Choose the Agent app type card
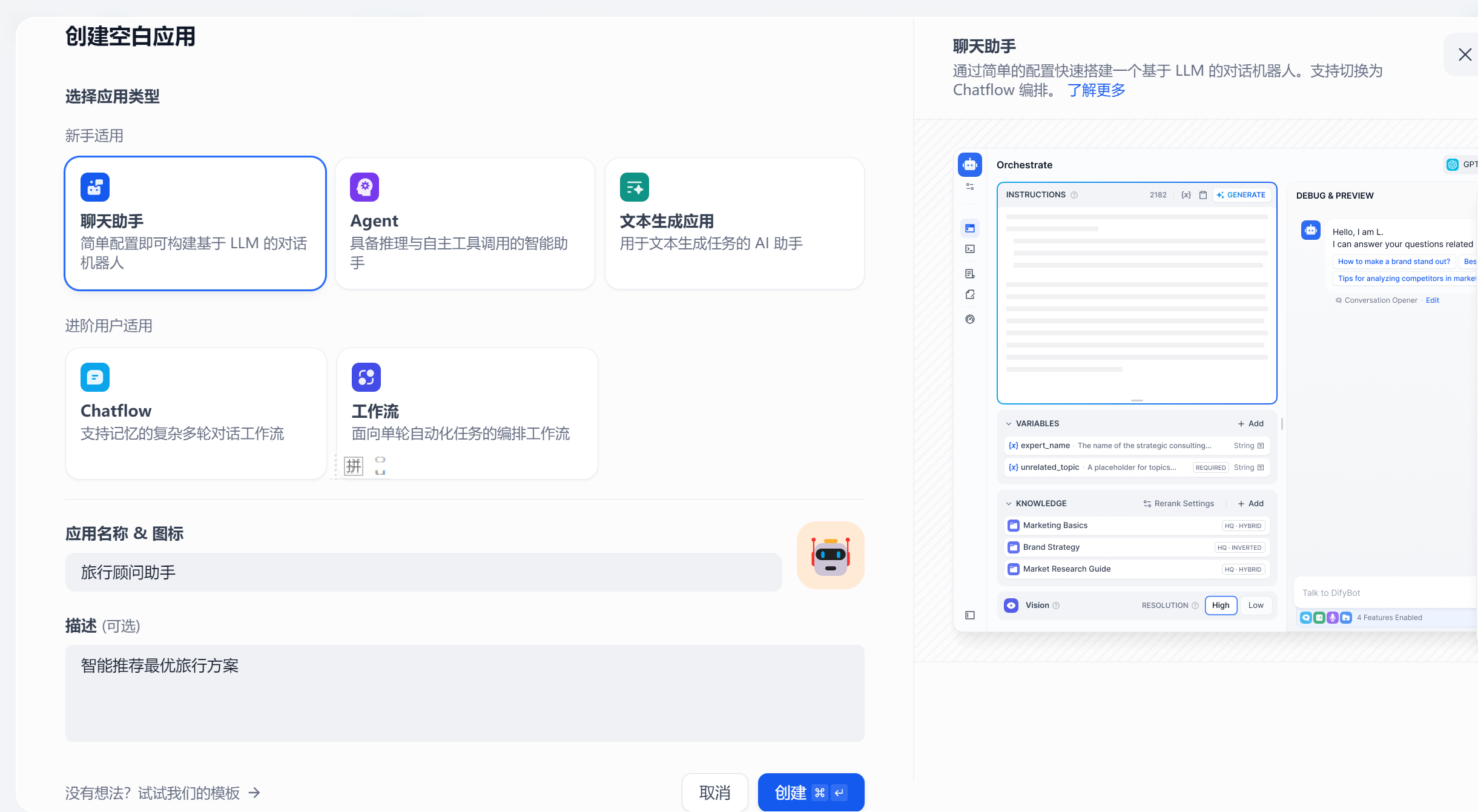Viewport: 1478px width, 812px height. pyautogui.click(x=464, y=223)
